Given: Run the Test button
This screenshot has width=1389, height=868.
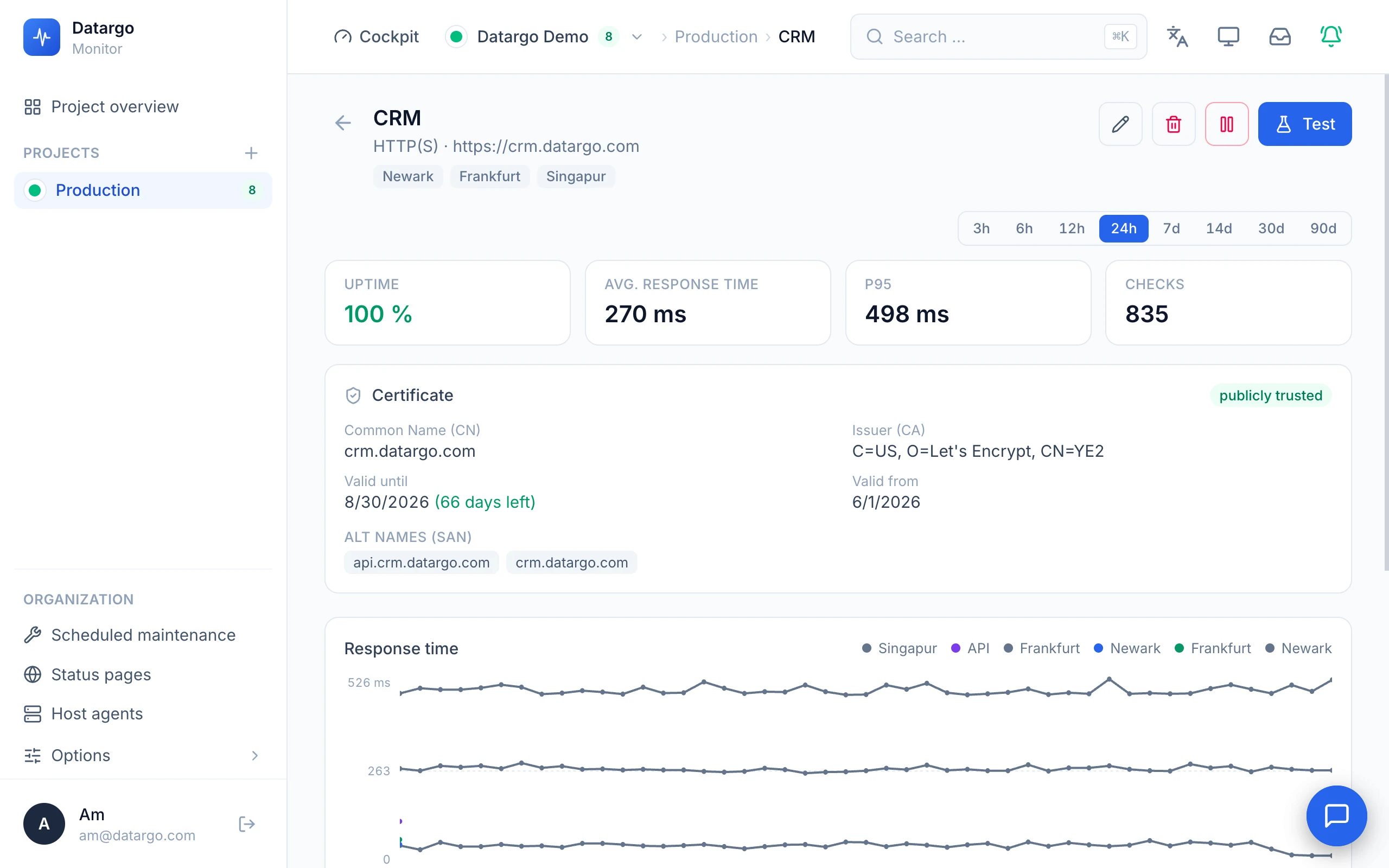Looking at the screenshot, I should pos(1304,124).
